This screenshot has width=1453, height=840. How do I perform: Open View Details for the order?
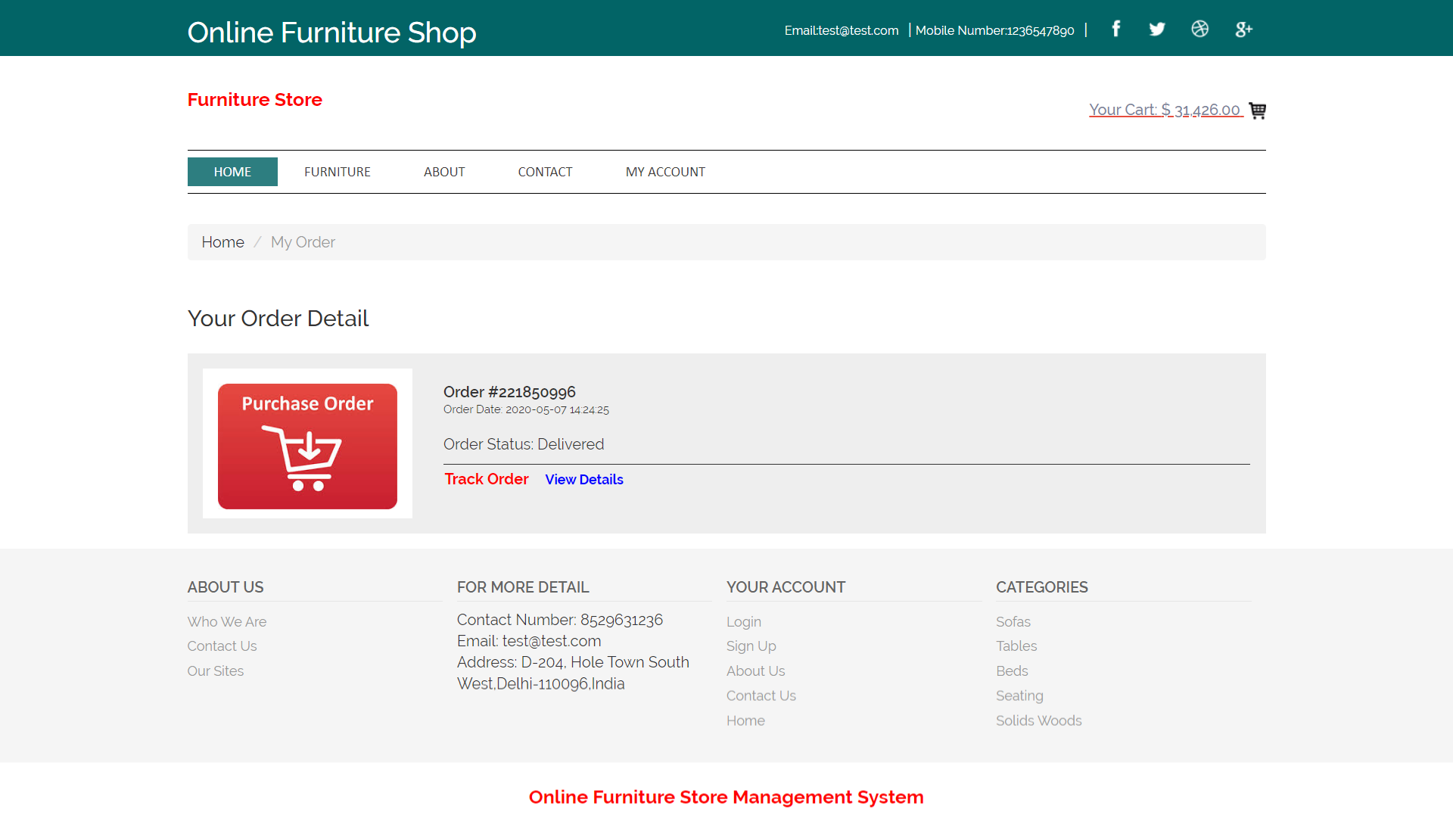tap(584, 480)
